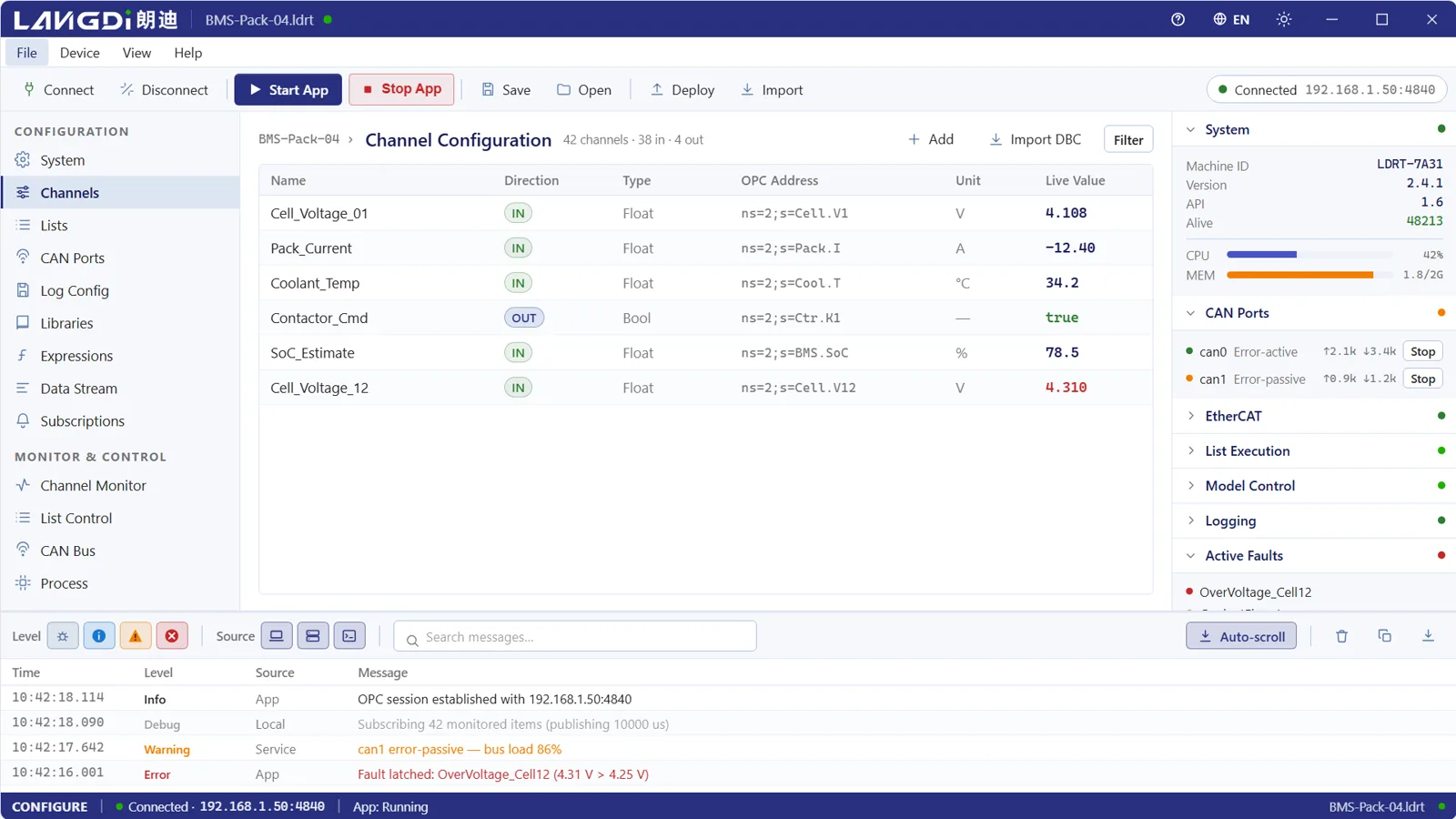Select the Cell_Voltage_12 channel row
The height and width of the screenshot is (819, 1456).
pos(706,388)
